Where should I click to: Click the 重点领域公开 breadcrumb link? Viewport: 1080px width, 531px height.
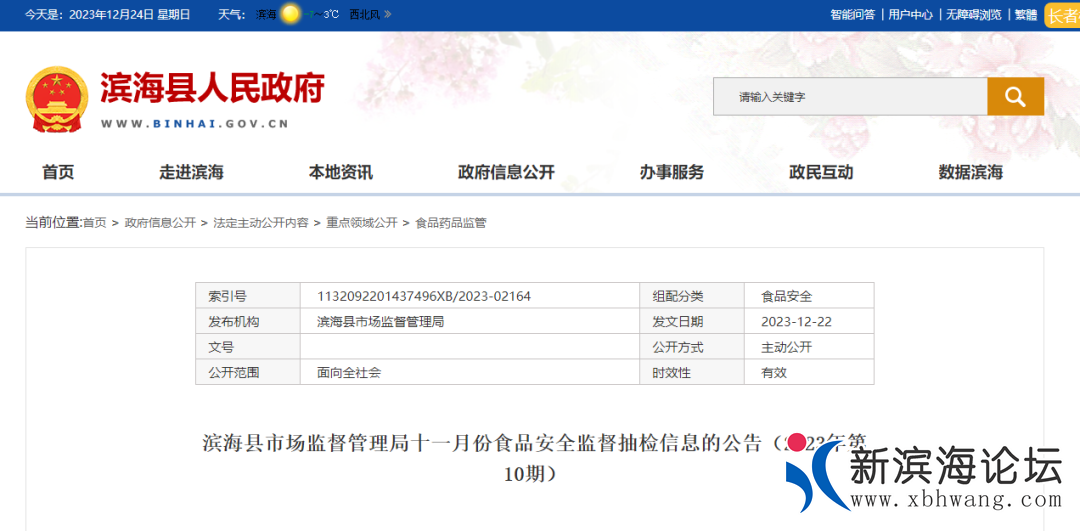tap(362, 223)
